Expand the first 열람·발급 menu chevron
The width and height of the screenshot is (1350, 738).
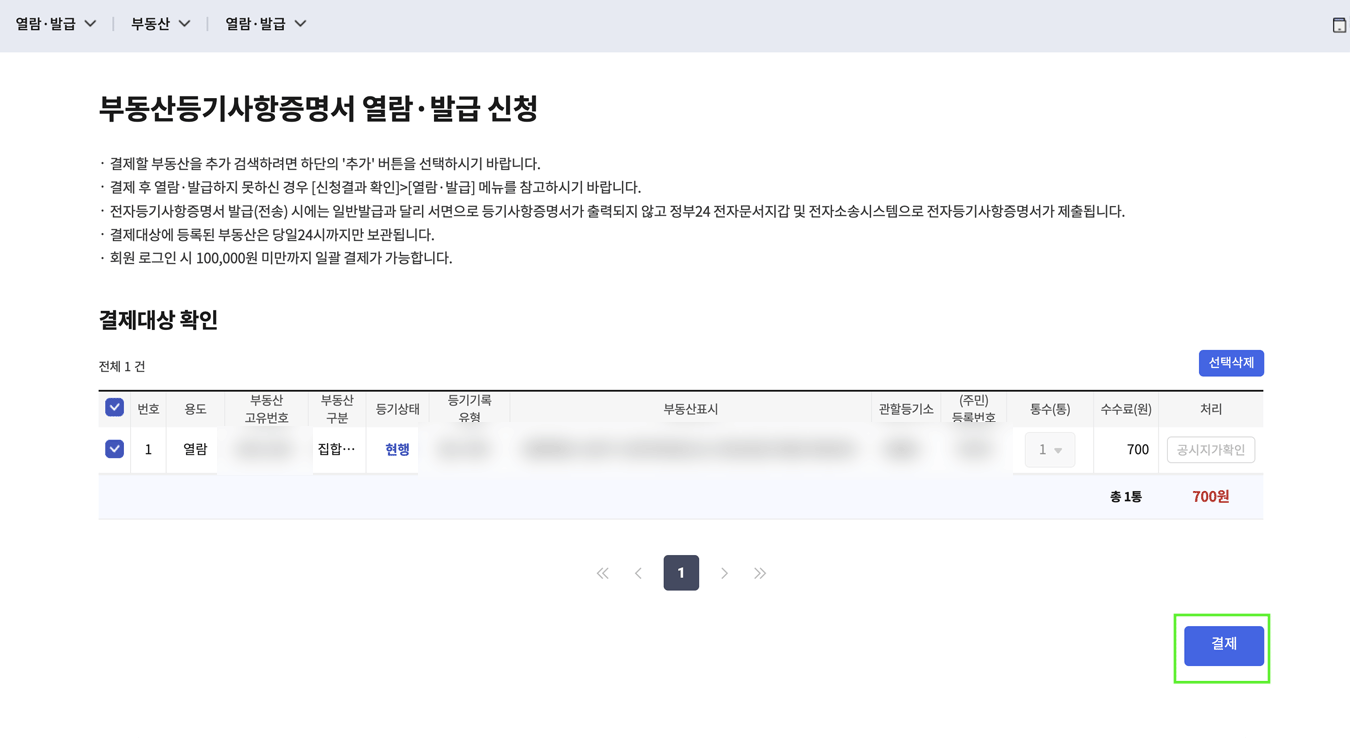coord(91,23)
